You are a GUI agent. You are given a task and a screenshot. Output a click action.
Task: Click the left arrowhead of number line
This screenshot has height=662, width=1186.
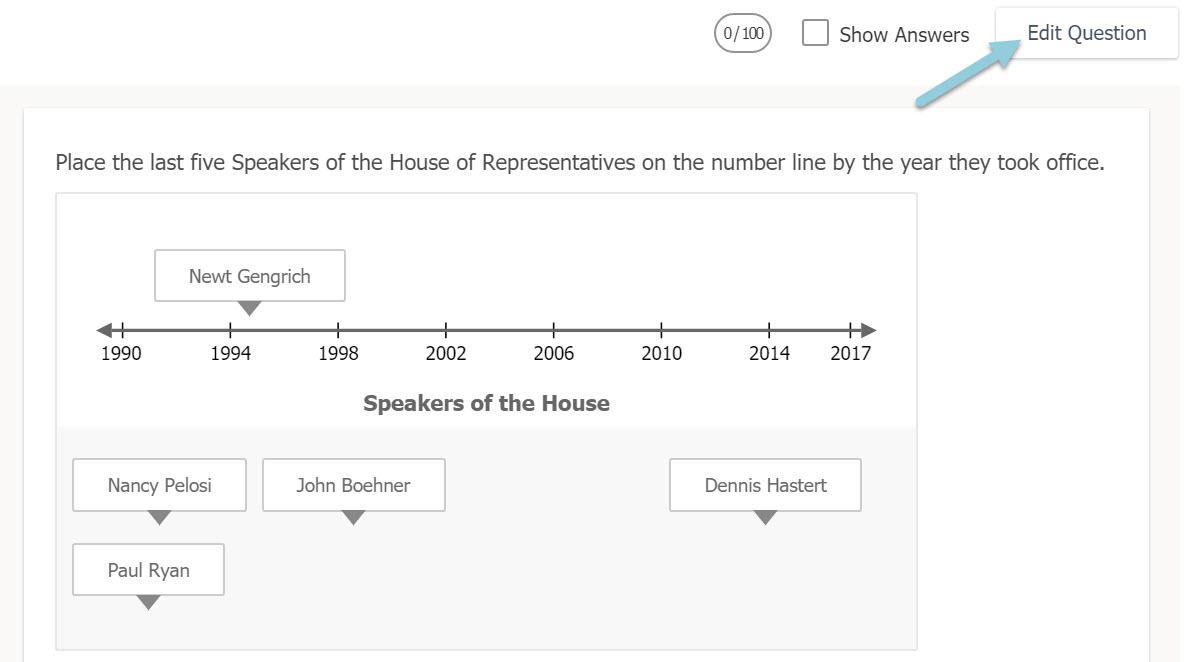point(103,330)
